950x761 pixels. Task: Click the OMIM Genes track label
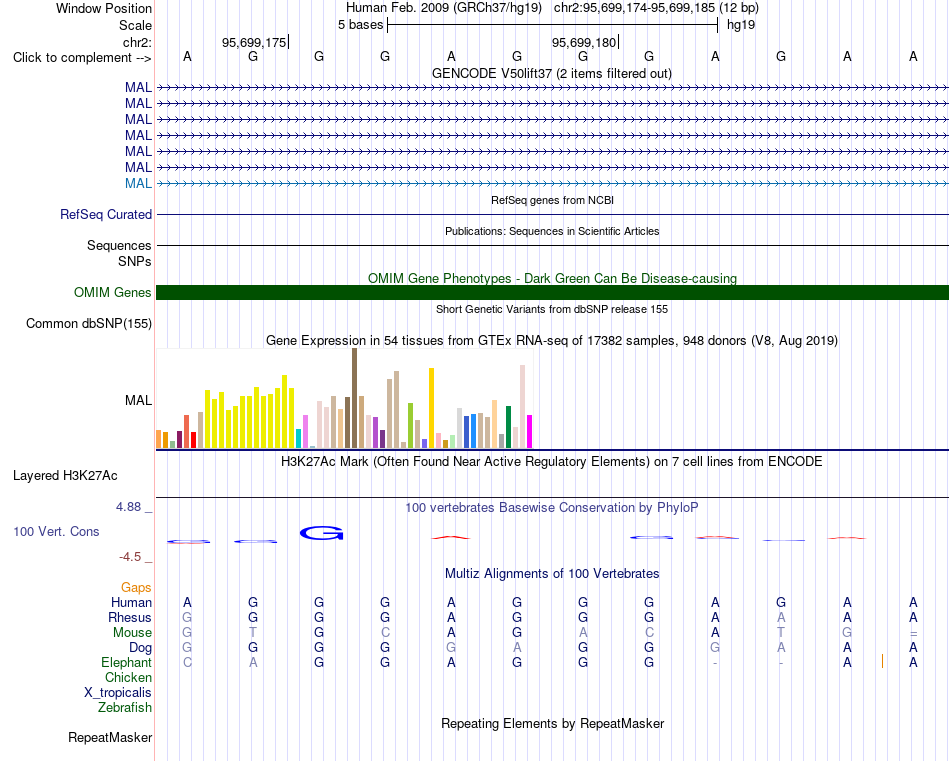pos(113,293)
